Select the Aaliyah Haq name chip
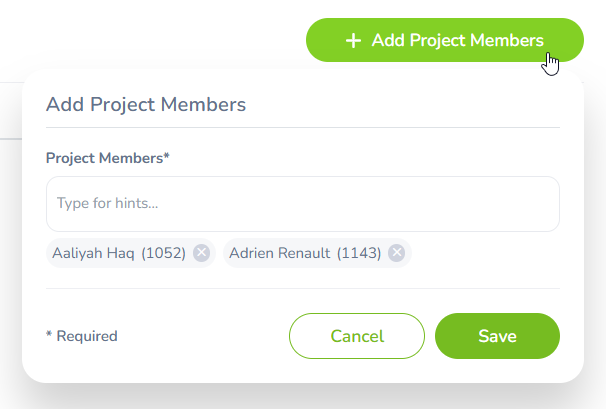 point(131,253)
